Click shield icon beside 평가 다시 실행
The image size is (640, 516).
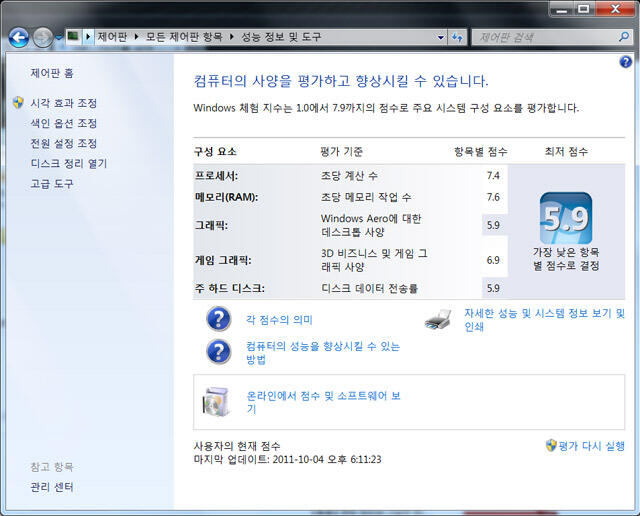point(551,445)
